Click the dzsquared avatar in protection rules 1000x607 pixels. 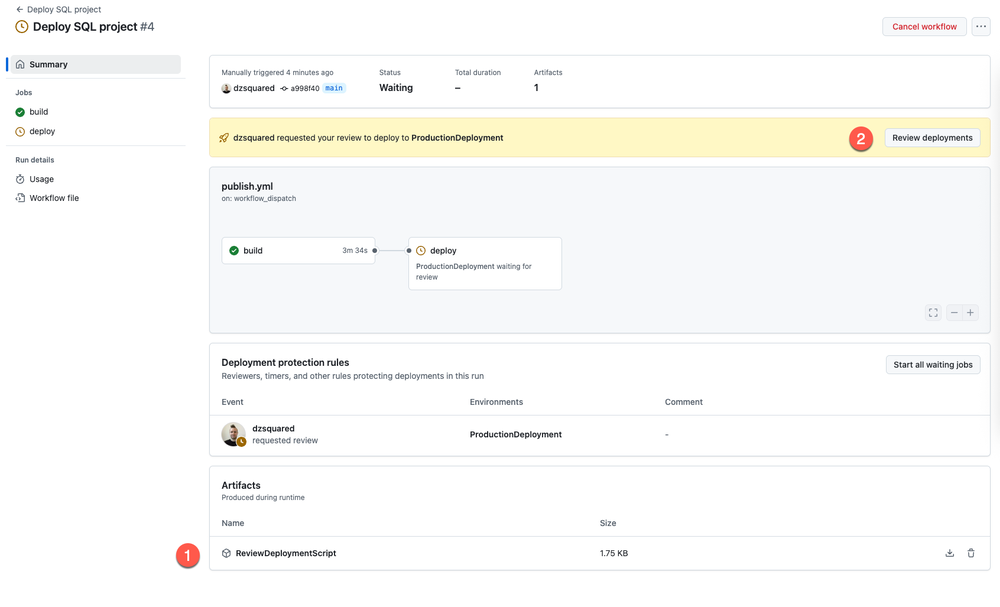(x=233, y=434)
